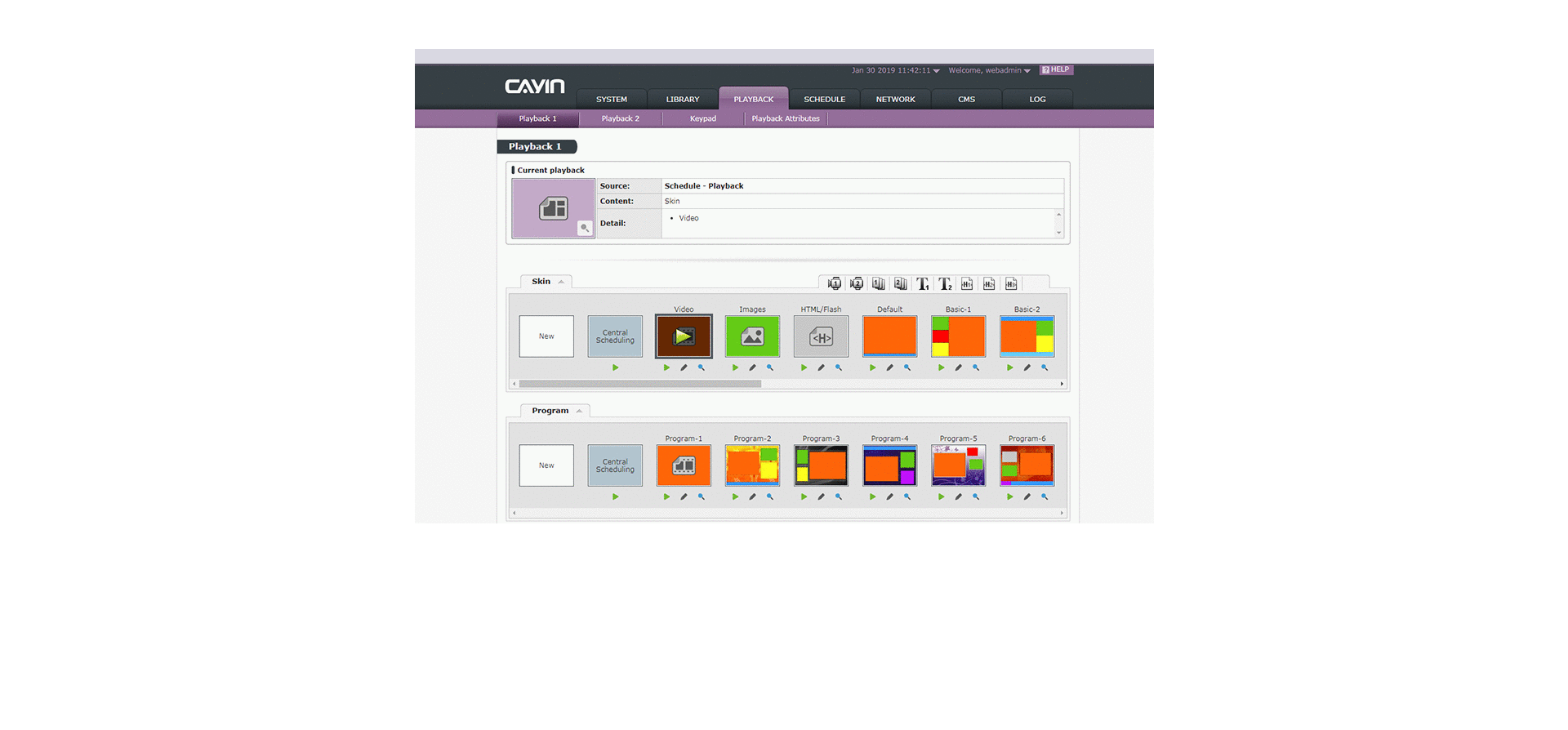Zoom the current playback preview thumbnail
The height and width of the screenshot is (730, 1568).
584,228
